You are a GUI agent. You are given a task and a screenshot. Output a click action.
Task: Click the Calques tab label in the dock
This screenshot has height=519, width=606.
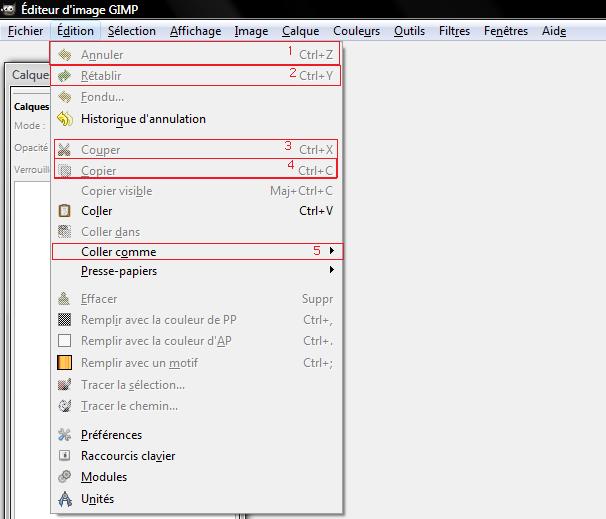click(31, 106)
